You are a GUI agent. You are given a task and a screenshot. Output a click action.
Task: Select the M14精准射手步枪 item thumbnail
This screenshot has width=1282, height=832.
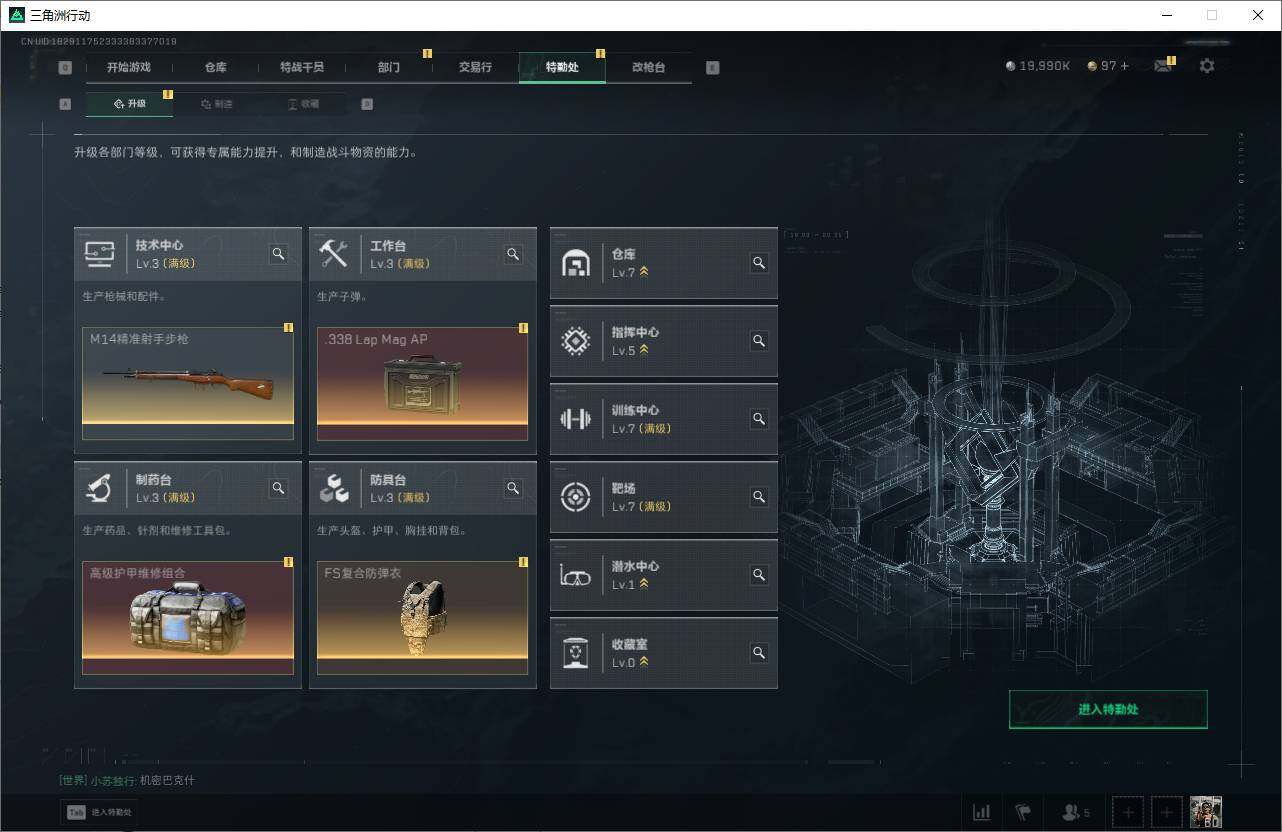click(x=187, y=382)
